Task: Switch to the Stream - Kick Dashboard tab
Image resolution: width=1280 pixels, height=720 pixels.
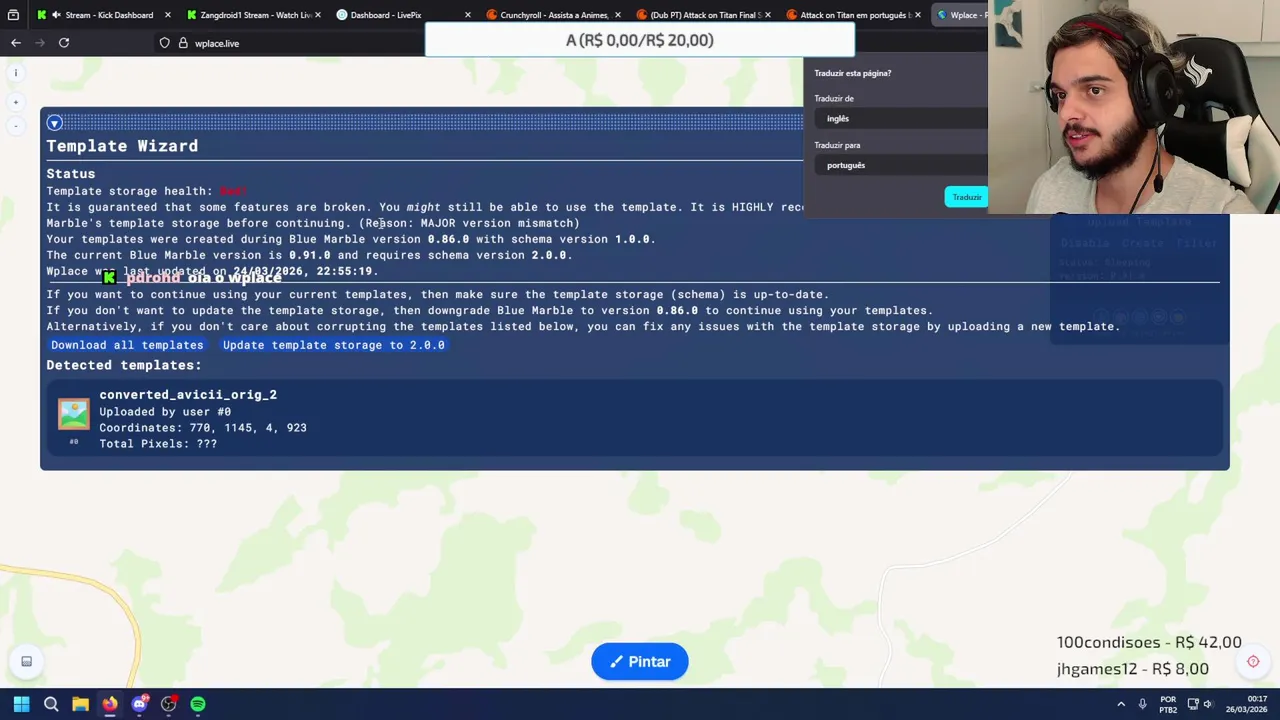Action: pos(103,15)
